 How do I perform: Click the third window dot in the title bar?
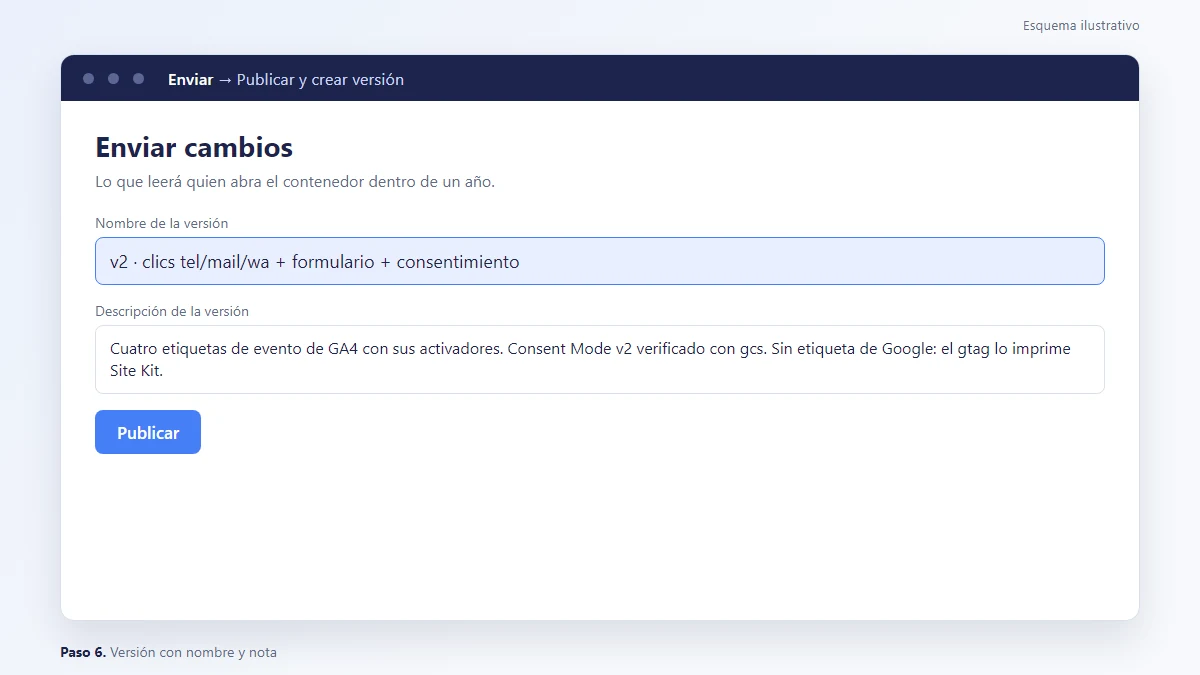pos(138,78)
